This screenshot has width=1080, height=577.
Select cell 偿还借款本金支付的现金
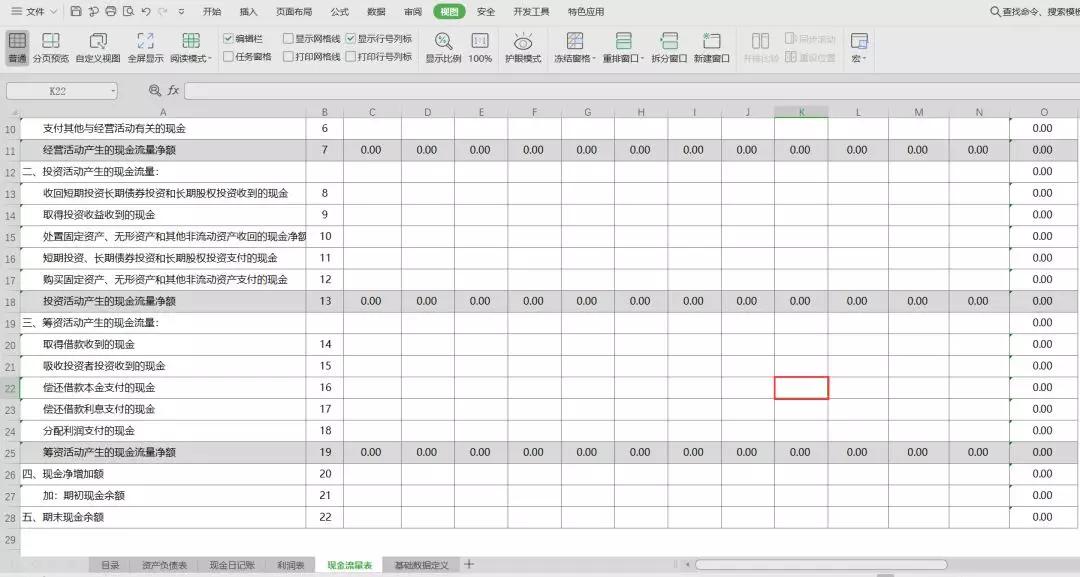[x=163, y=388]
